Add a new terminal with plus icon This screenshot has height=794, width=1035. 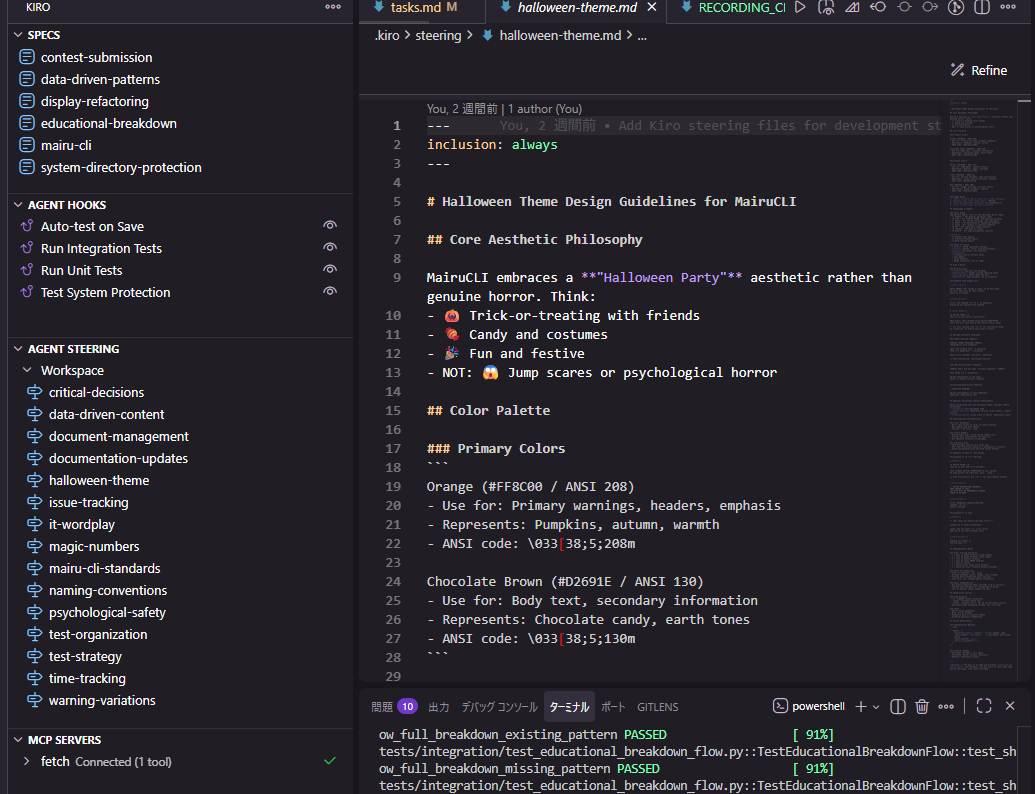(x=861, y=706)
